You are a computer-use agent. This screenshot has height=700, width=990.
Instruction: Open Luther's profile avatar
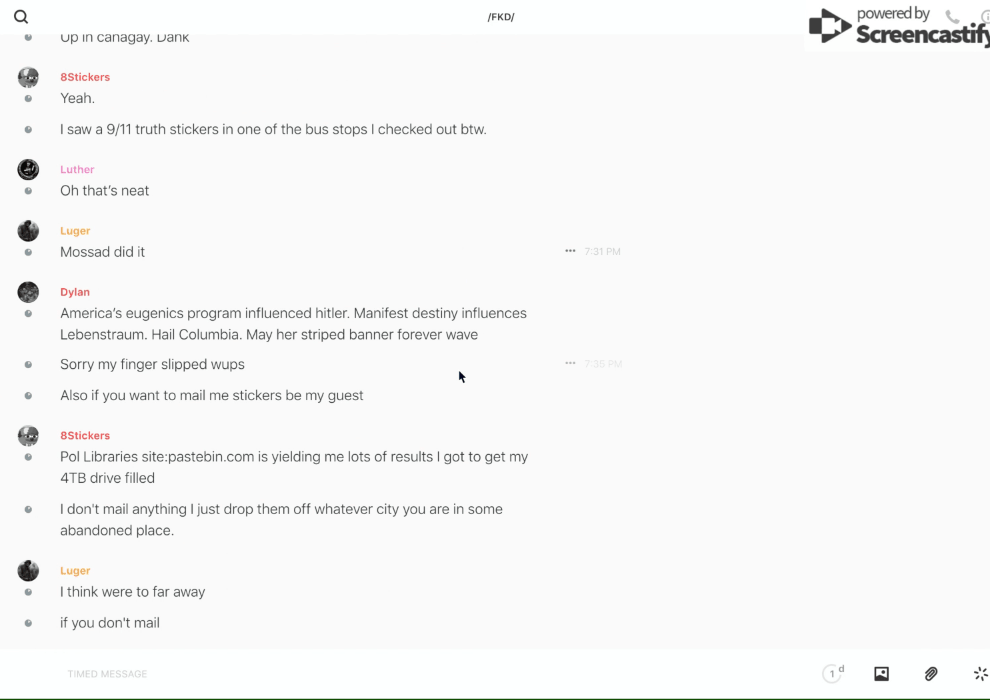coord(28,169)
